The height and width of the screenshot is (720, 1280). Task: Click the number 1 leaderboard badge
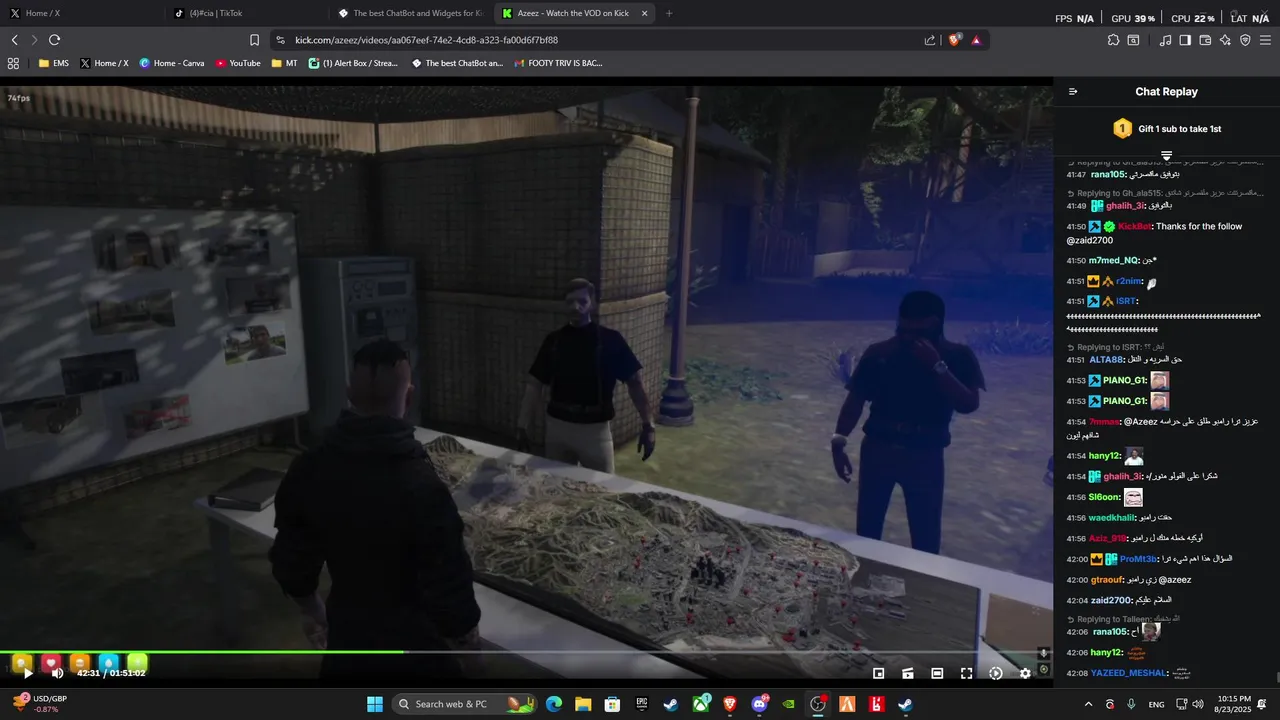(1122, 129)
